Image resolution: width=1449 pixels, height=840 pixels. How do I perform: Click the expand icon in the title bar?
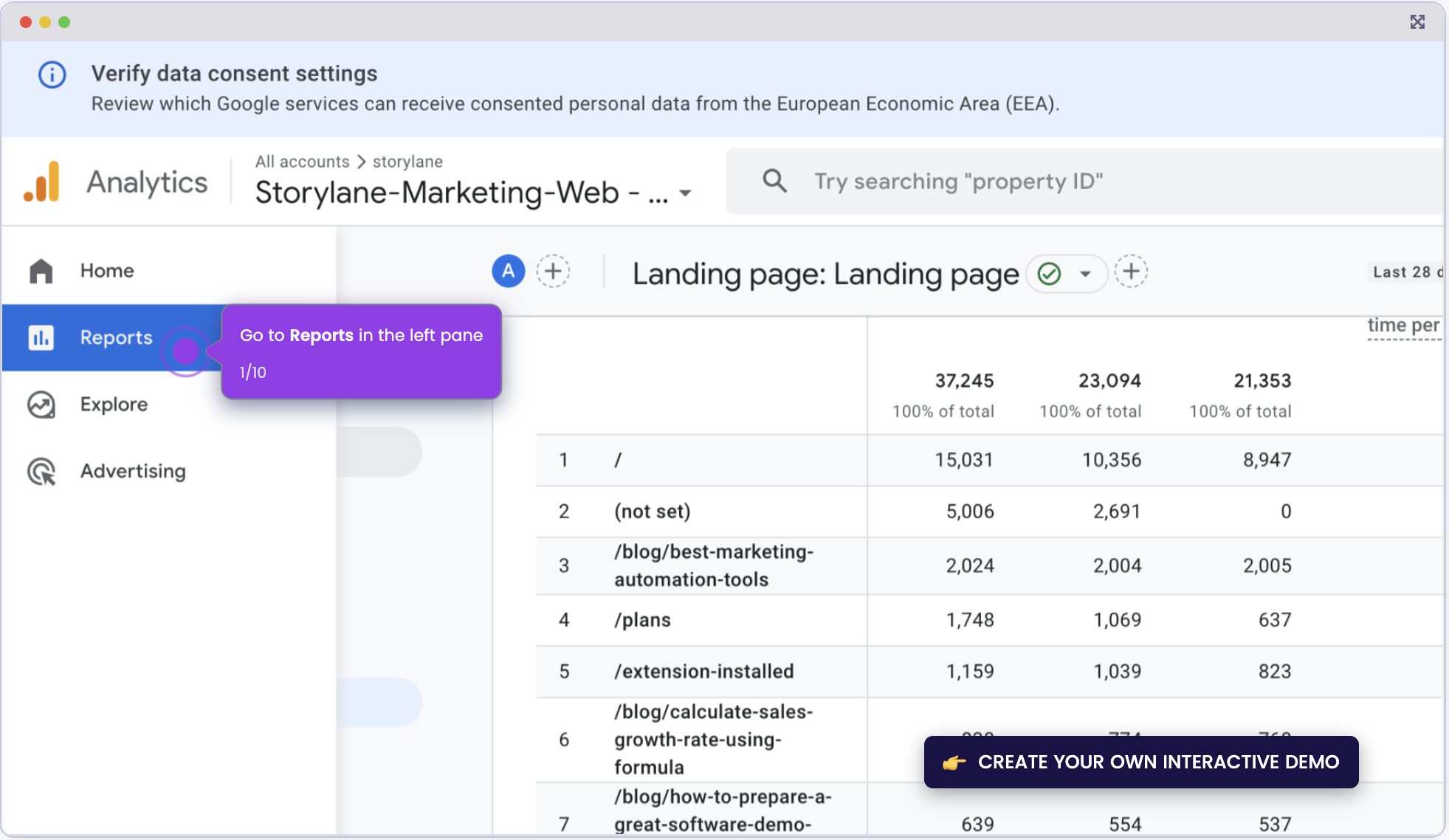[1418, 22]
